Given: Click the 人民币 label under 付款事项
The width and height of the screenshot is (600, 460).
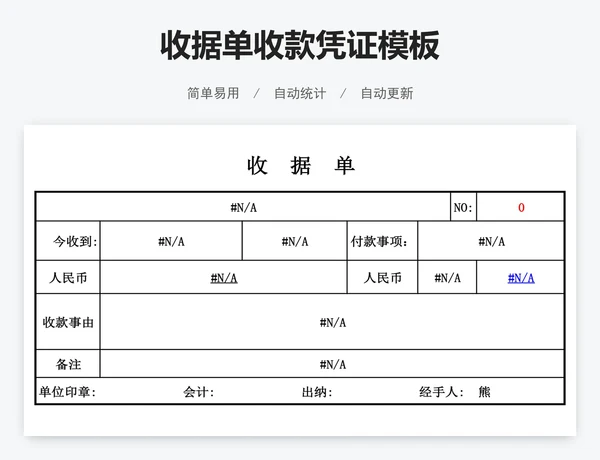Looking at the screenshot, I should [x=382, y=277].
